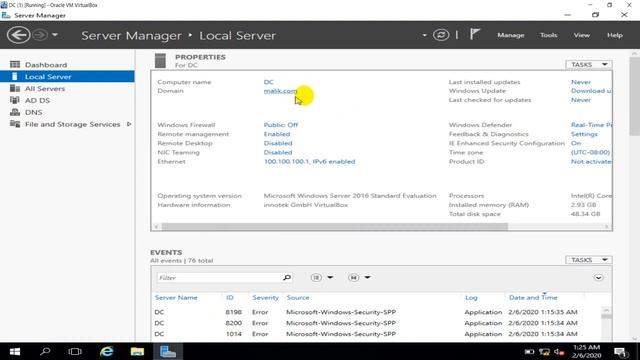The image size is (640, 360).
Task: Click the All Servers icon
Action: pyautogui.click(x=15, y=88)
